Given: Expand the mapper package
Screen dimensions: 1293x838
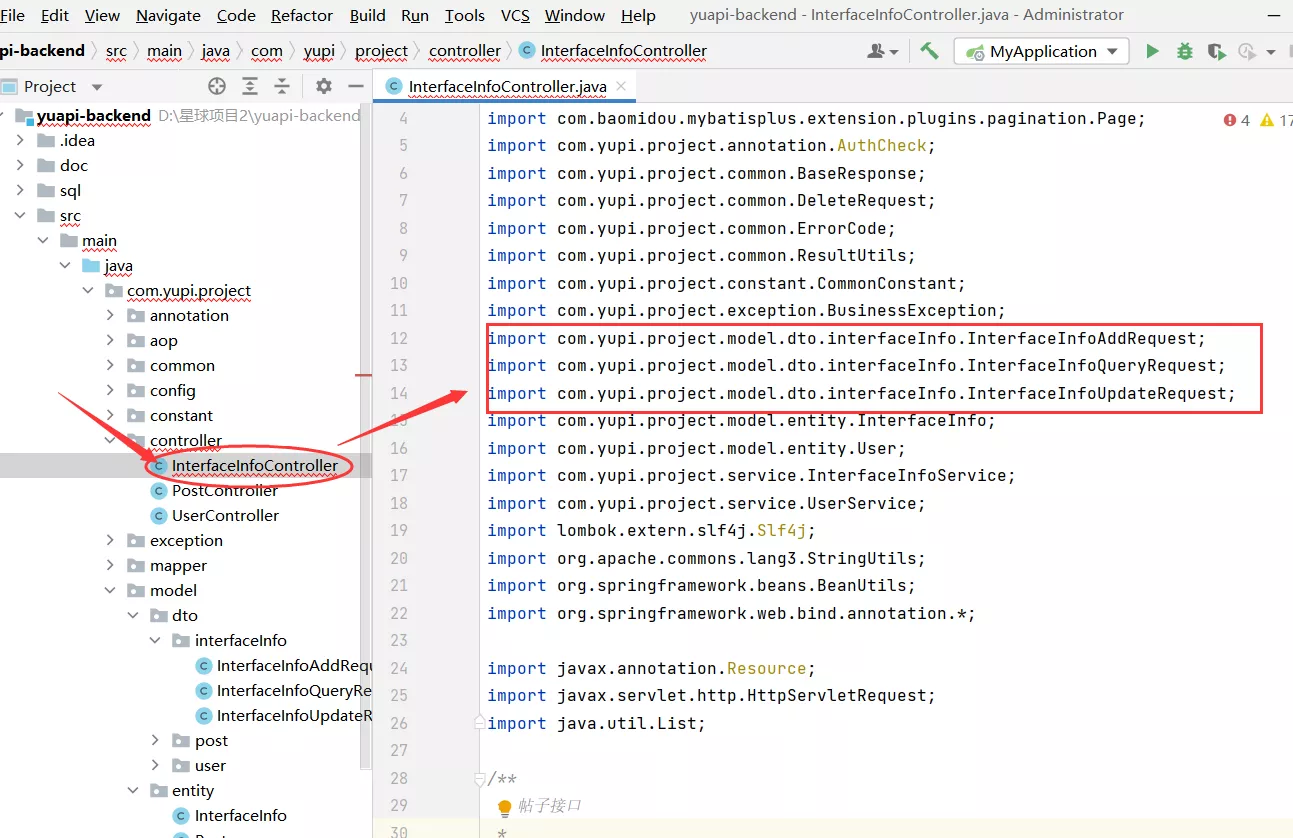Looking at the screenshot, I should click(x=110, y=565).
